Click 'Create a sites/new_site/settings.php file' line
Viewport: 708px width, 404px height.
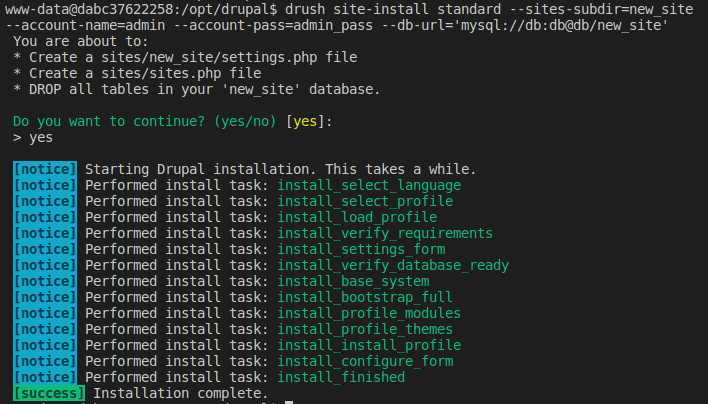pos(185,57)
